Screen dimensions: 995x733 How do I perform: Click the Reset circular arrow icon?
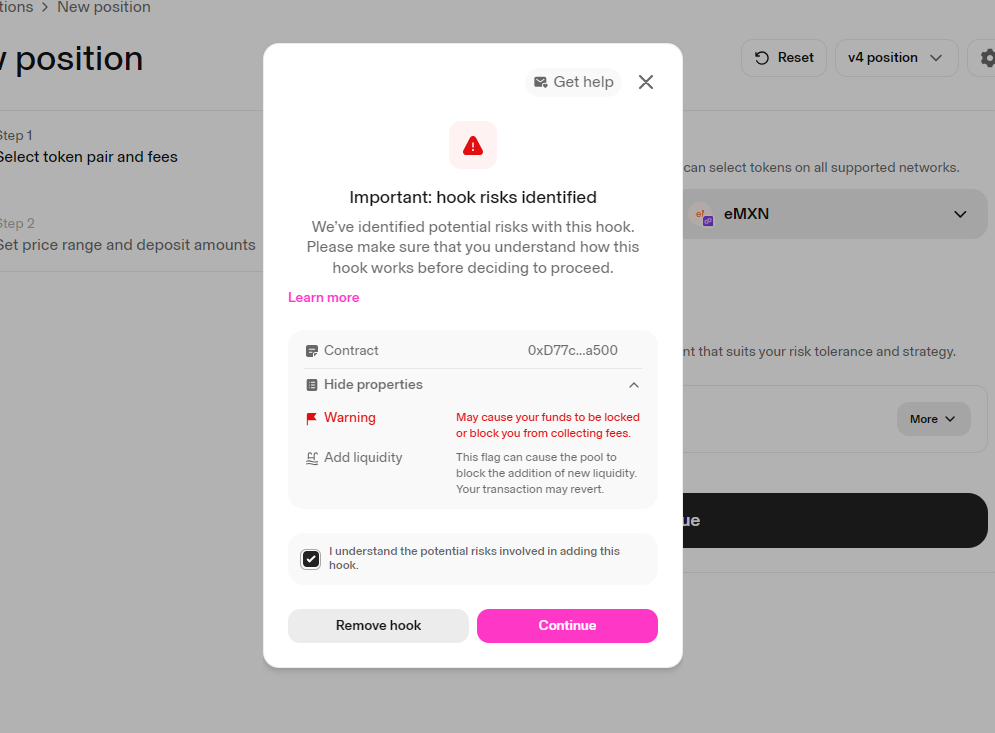tap(763, 58)
